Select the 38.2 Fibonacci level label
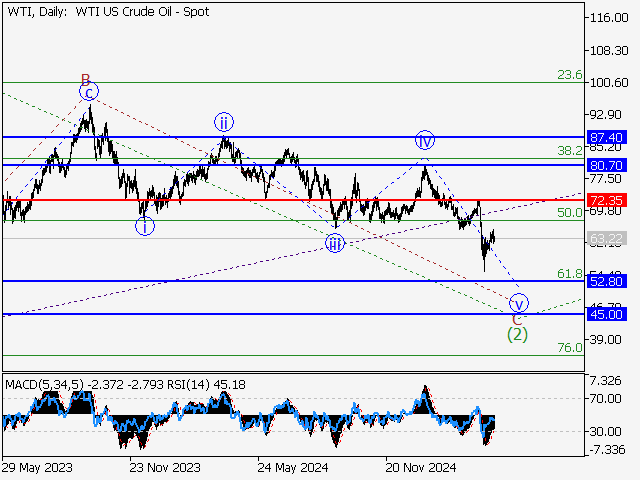Viewport: 640px width, 480px height. (x=569, y=150)
